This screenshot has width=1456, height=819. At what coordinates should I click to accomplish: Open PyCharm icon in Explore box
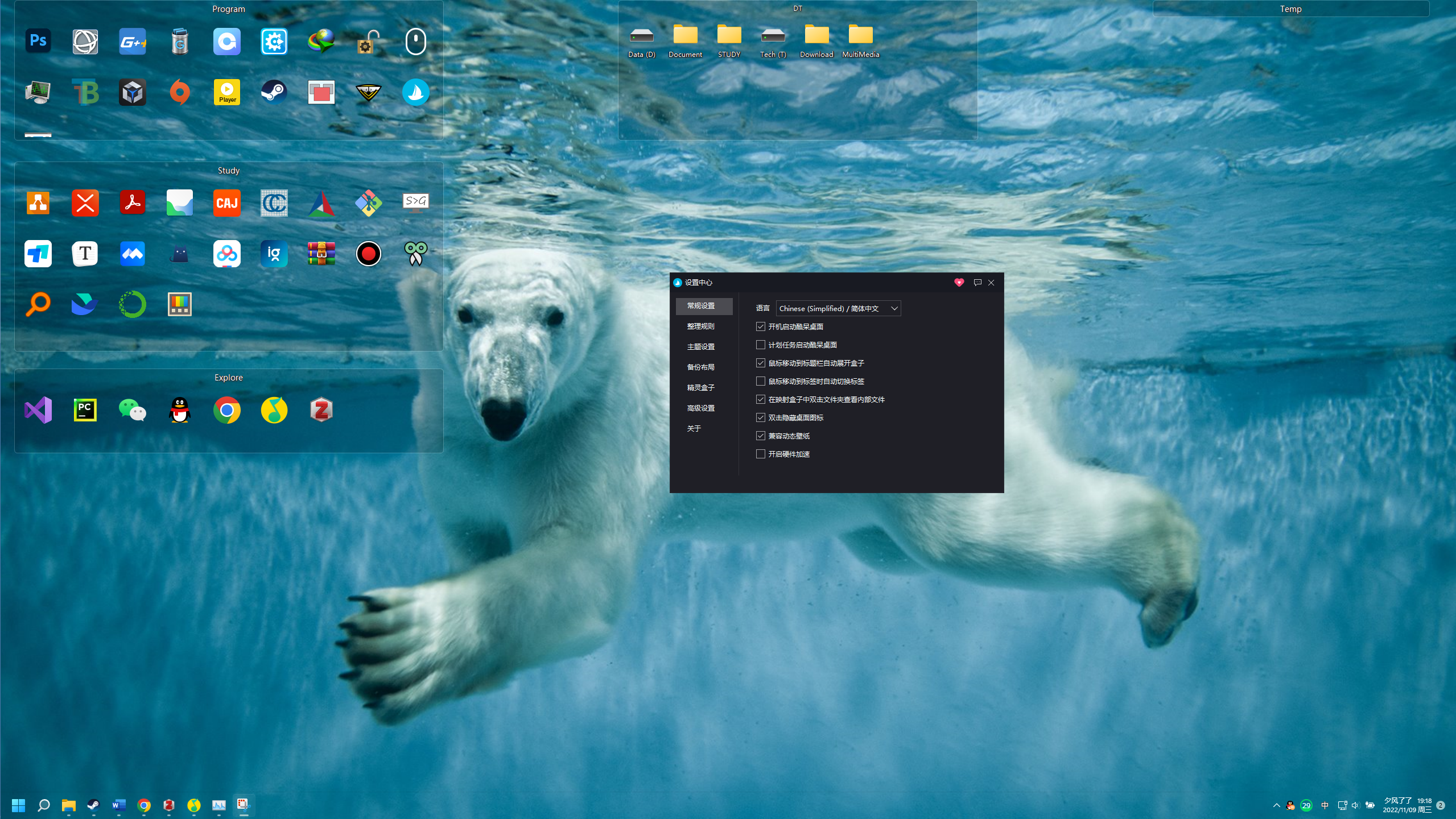point(85,410)
